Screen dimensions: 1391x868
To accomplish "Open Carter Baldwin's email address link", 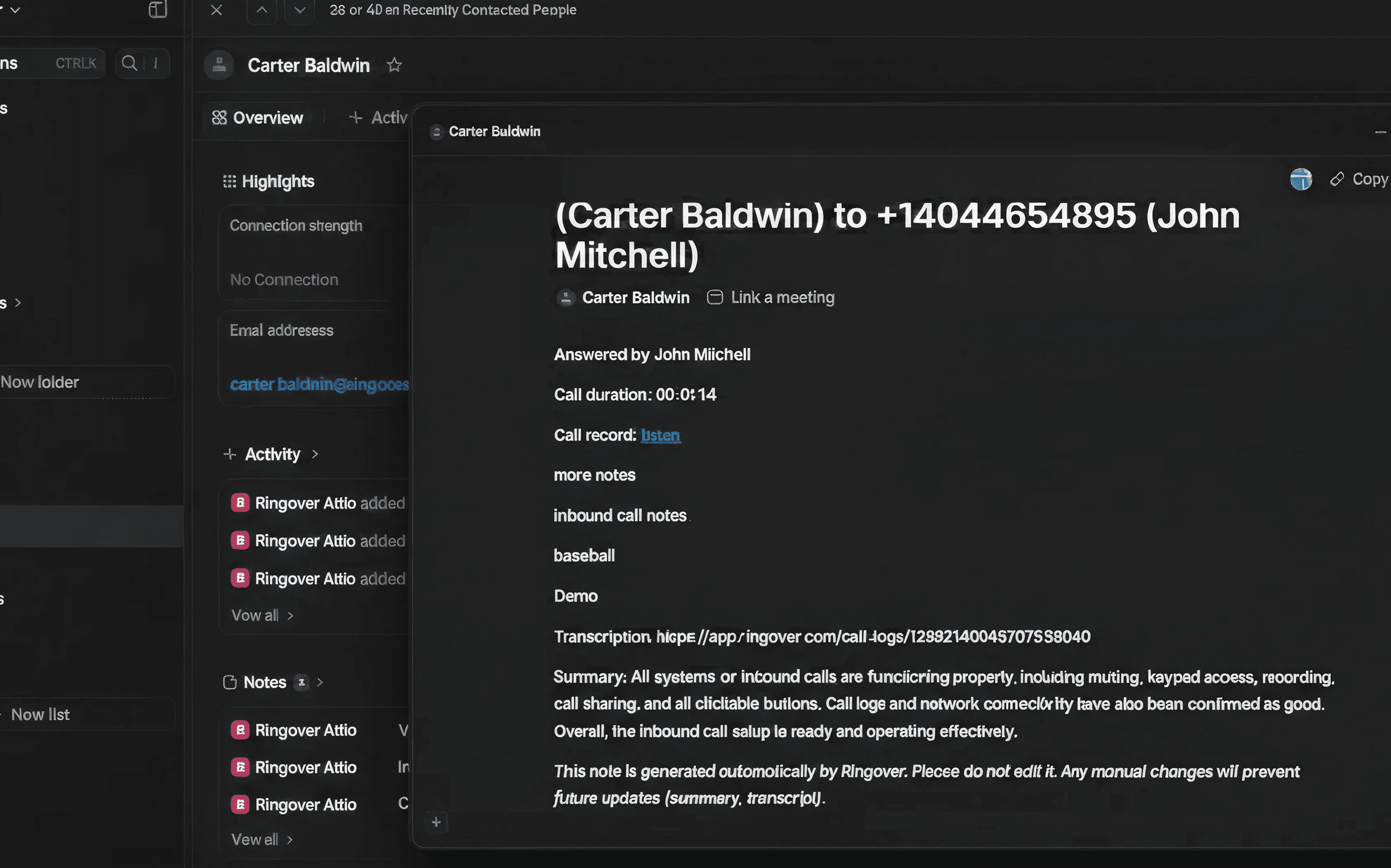I will coord(319,384).
